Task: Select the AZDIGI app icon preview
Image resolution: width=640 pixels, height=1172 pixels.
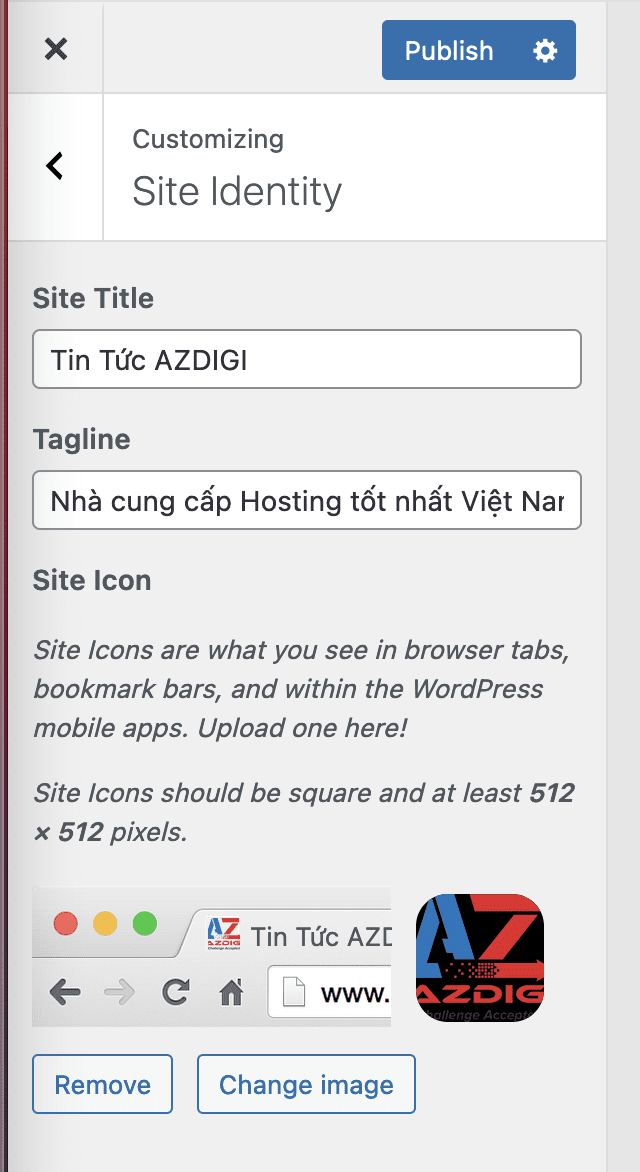Action: [x=479, y=957]
